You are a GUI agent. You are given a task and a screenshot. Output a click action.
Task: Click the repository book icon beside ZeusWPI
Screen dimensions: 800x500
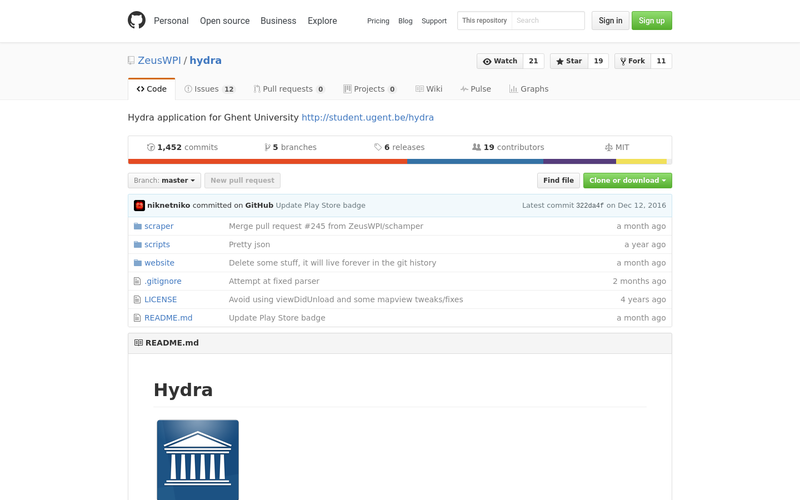click(131, 61)
